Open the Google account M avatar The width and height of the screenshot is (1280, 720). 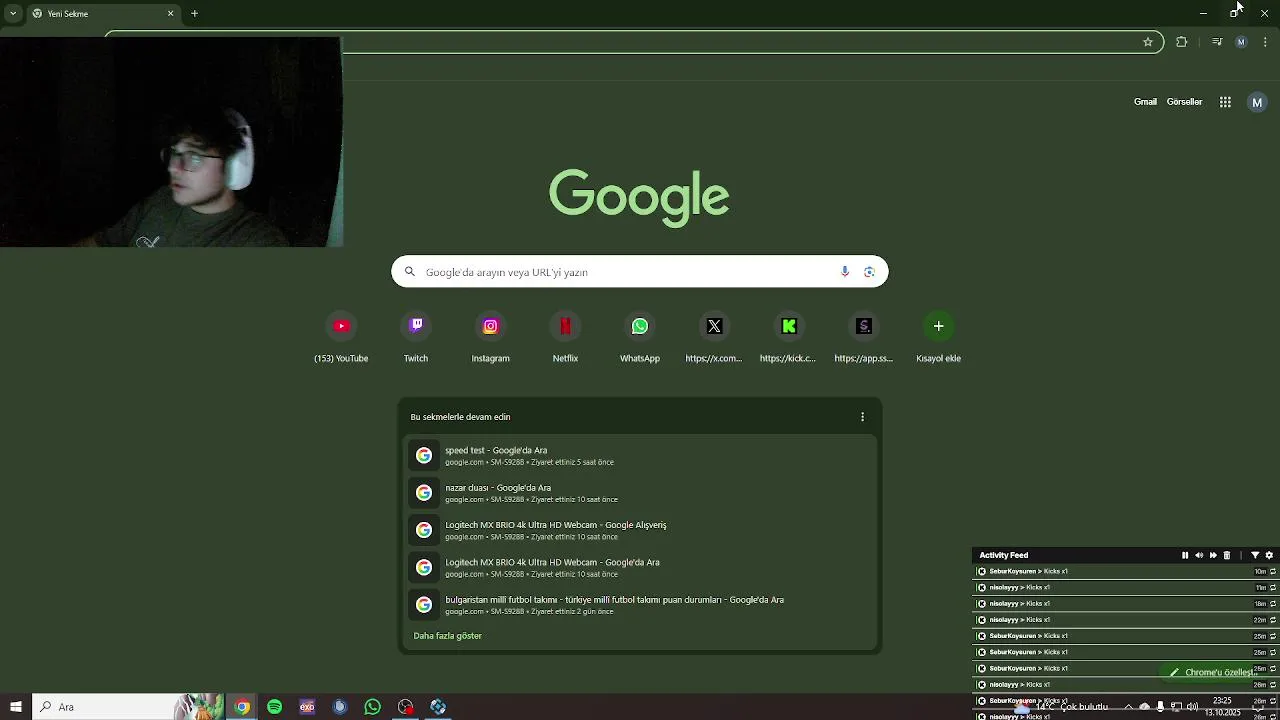[x=1257, y=102]
